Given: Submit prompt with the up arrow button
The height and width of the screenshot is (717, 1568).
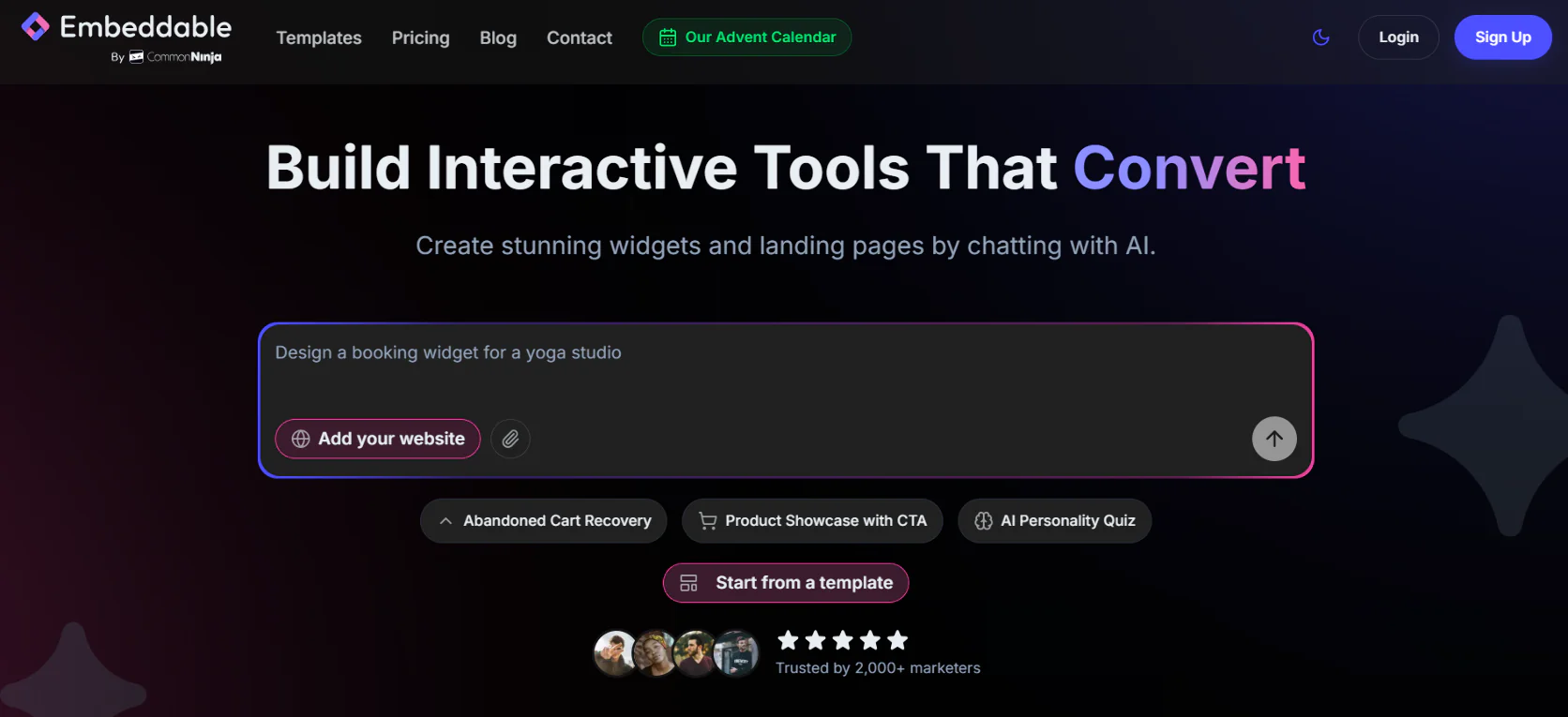Looking at the screenshot, I should [1274, 439].
